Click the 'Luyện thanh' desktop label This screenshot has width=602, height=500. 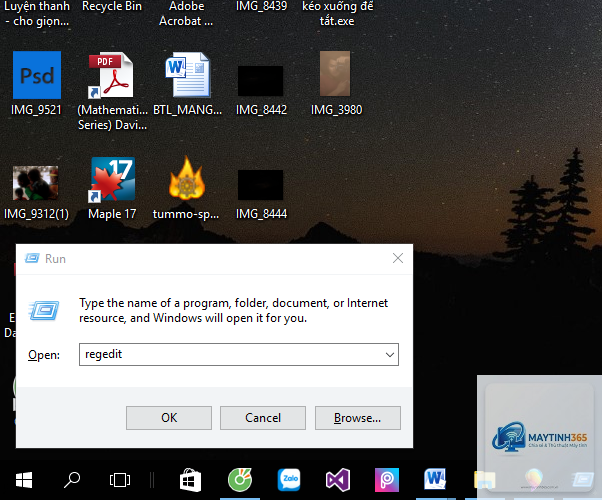(37, 13)
